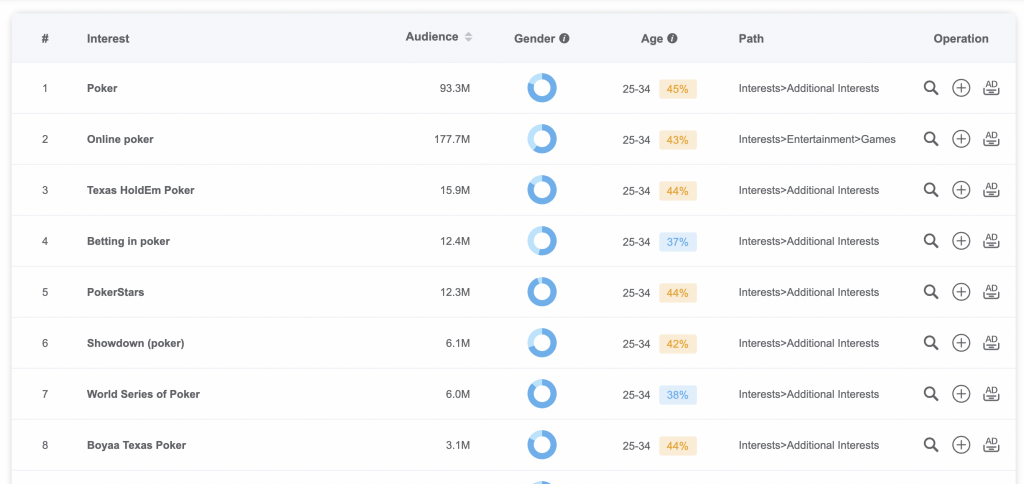Click the AD icon for Poker row
This screenshot has height=484, width=1024.
(x=991, y=88)
